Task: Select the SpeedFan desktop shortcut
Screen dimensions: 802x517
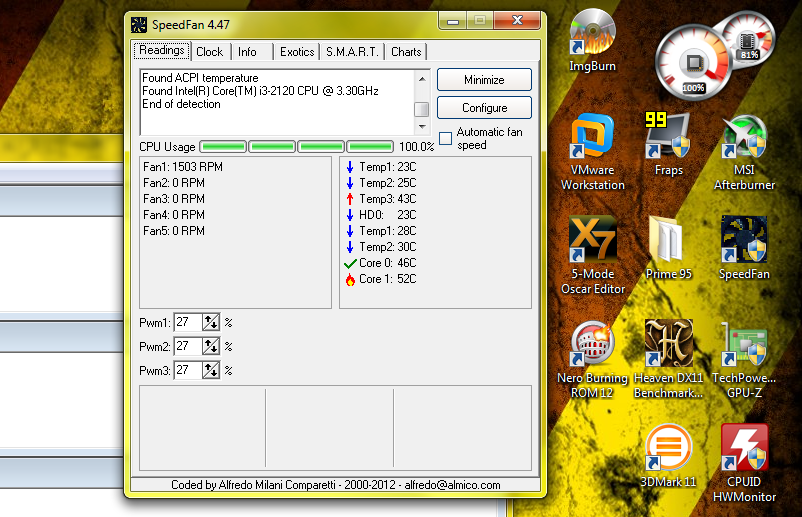Action: click(744, 248)
